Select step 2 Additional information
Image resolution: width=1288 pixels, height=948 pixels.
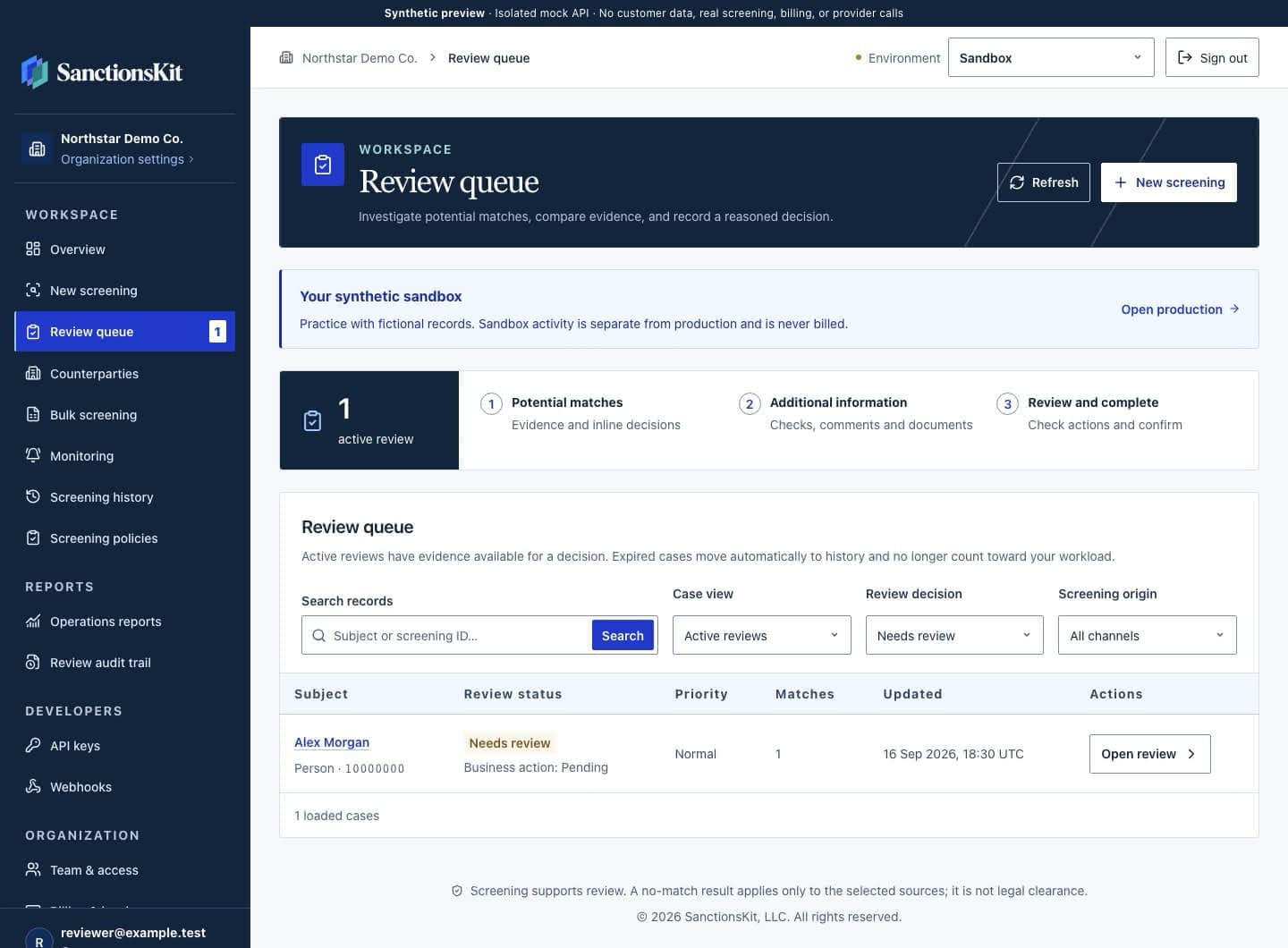pyautogui.click(x=856, y=413)
